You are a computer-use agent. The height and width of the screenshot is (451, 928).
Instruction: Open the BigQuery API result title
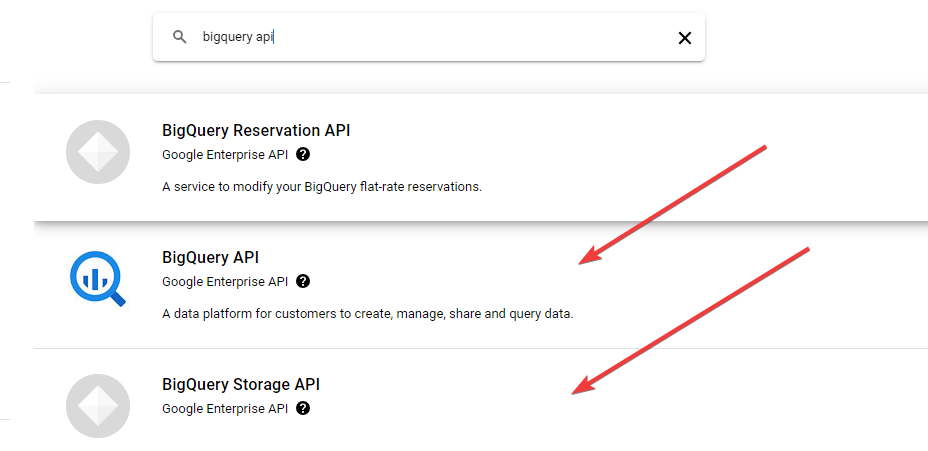[x=211, y=257]
